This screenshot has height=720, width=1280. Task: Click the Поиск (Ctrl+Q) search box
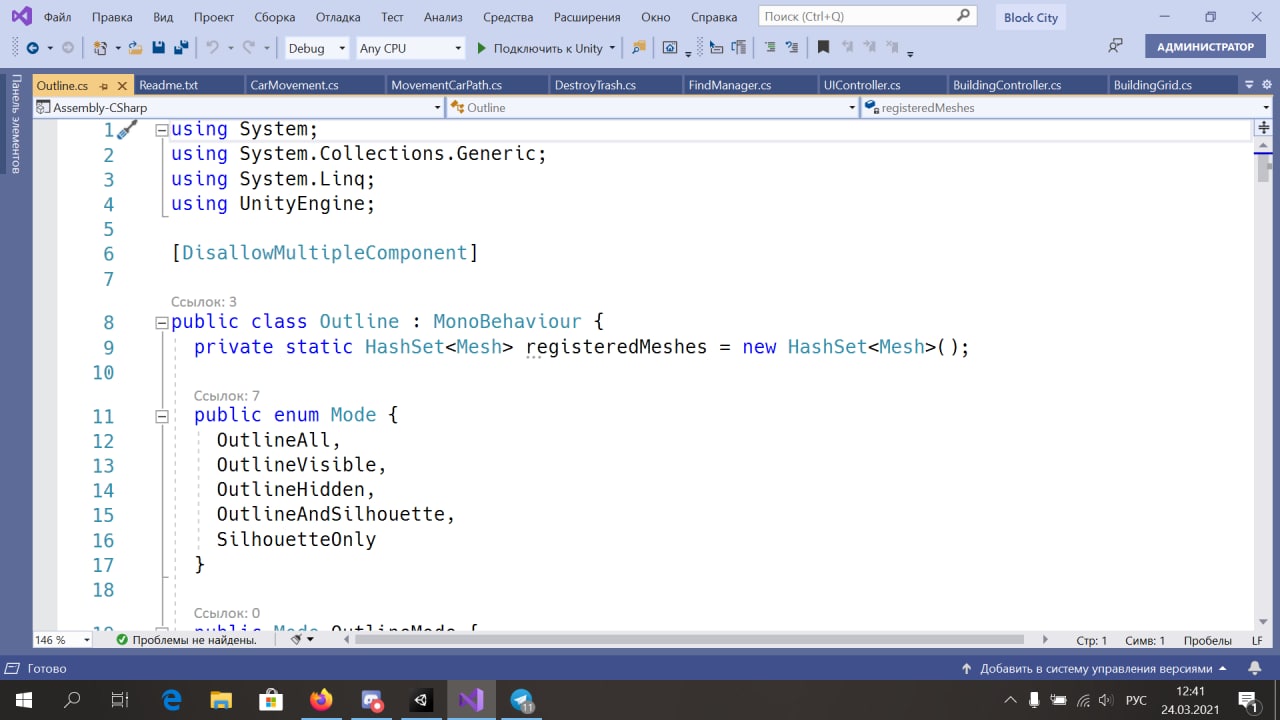click(x=867, y=16)
